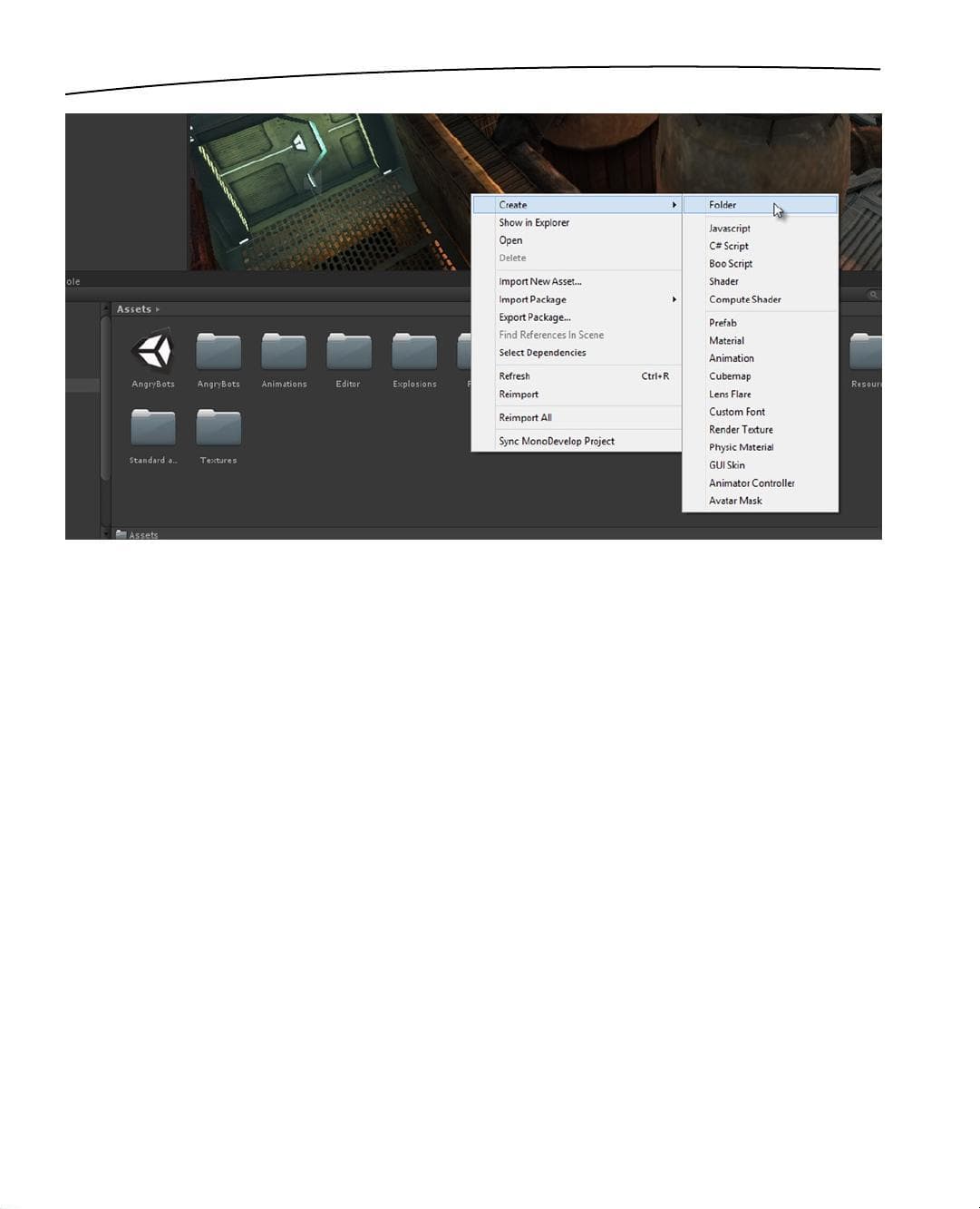Choose Animation from Create submenu
This screenshot has height=1209, width=980.
[x=760, y=358]
